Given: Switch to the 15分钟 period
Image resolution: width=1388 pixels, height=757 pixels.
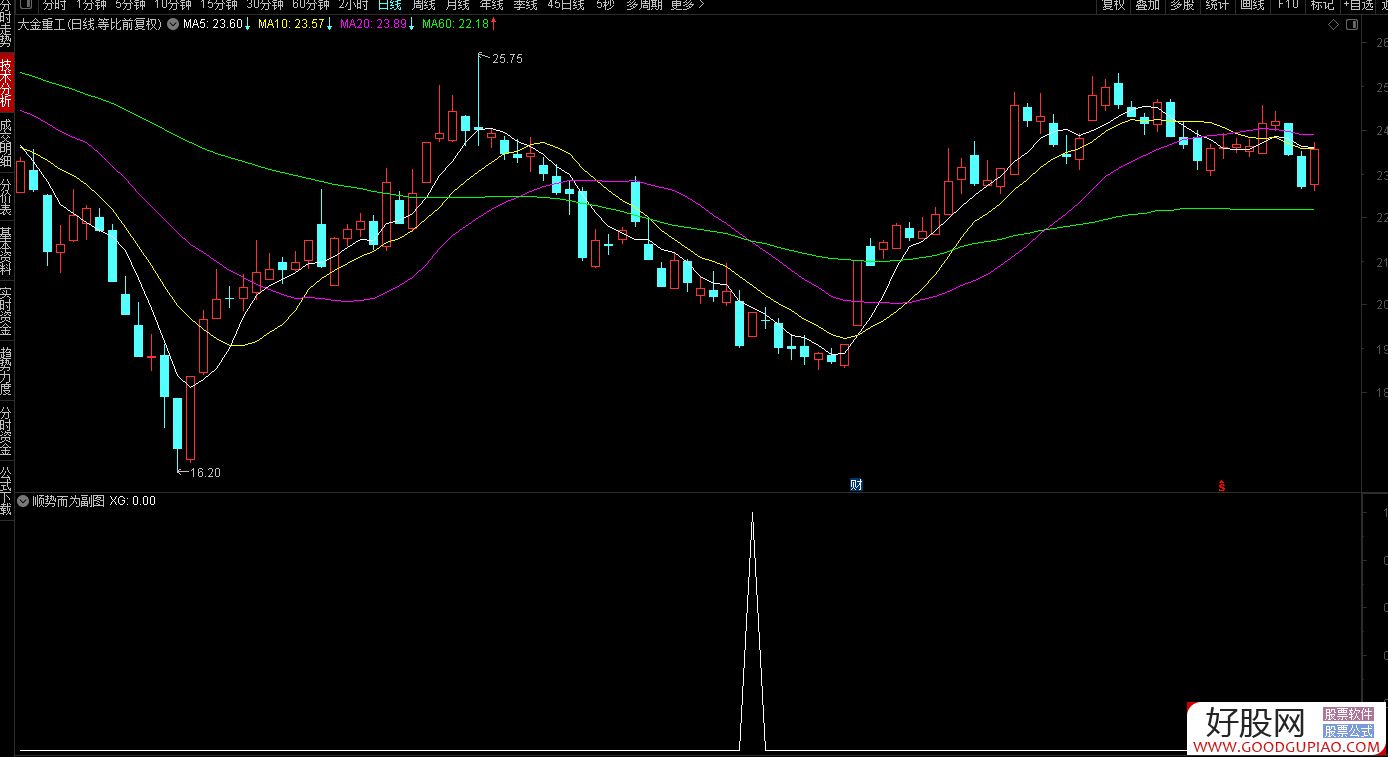Looking at the screenshot, I should pos(219,5).
